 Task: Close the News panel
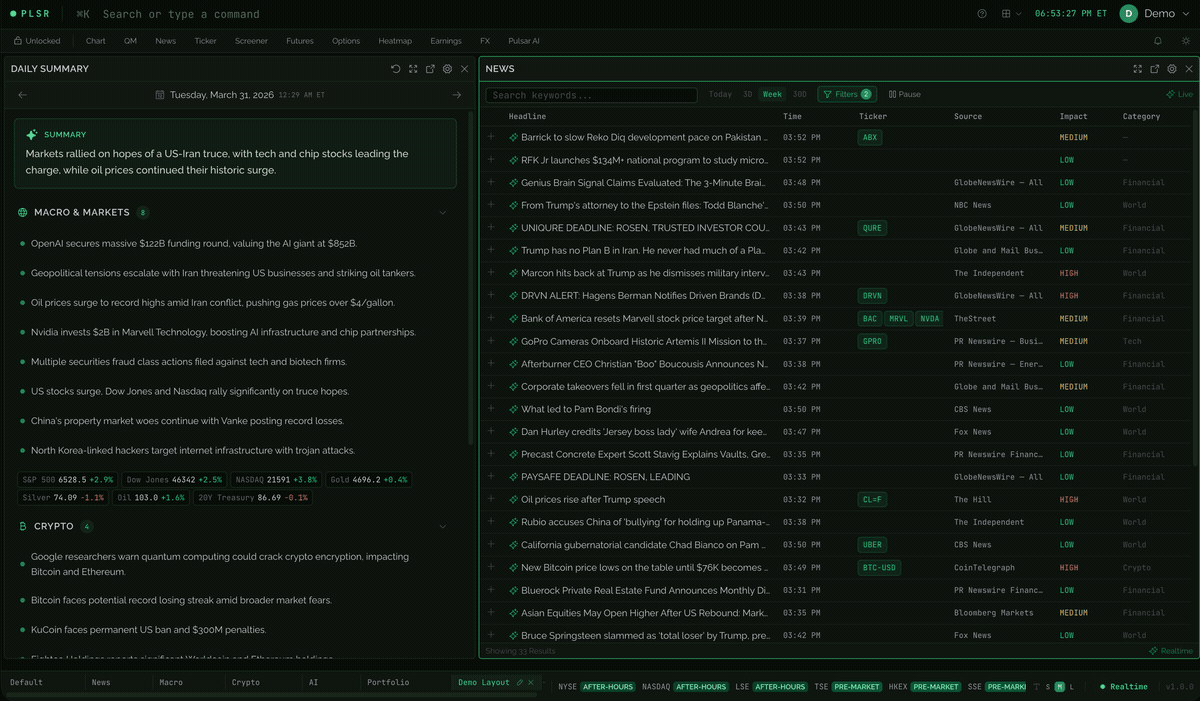click(x=1189, y=69)
